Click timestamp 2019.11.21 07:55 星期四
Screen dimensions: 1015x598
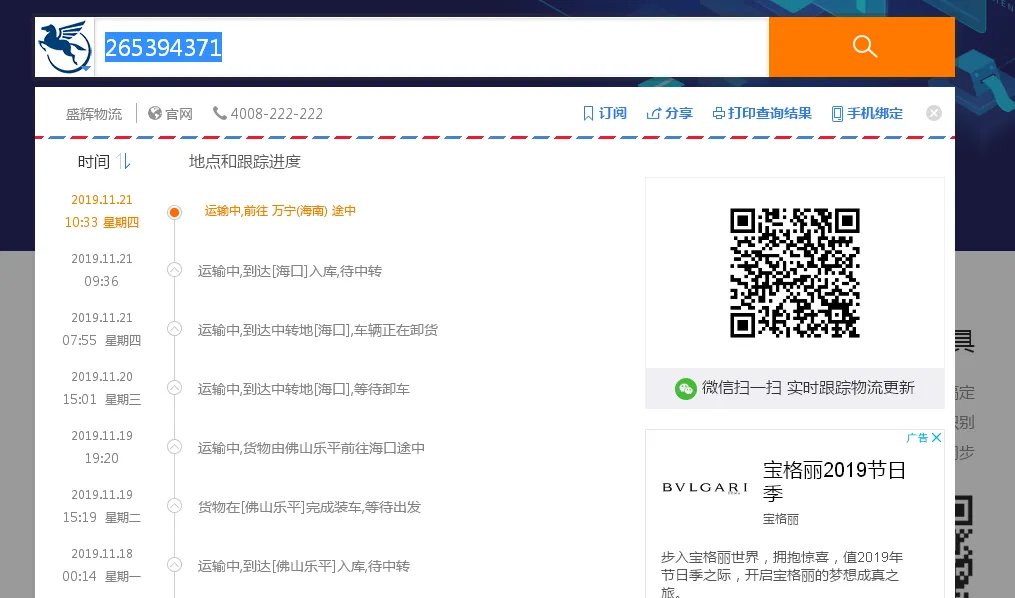click(x=102, y=329)
